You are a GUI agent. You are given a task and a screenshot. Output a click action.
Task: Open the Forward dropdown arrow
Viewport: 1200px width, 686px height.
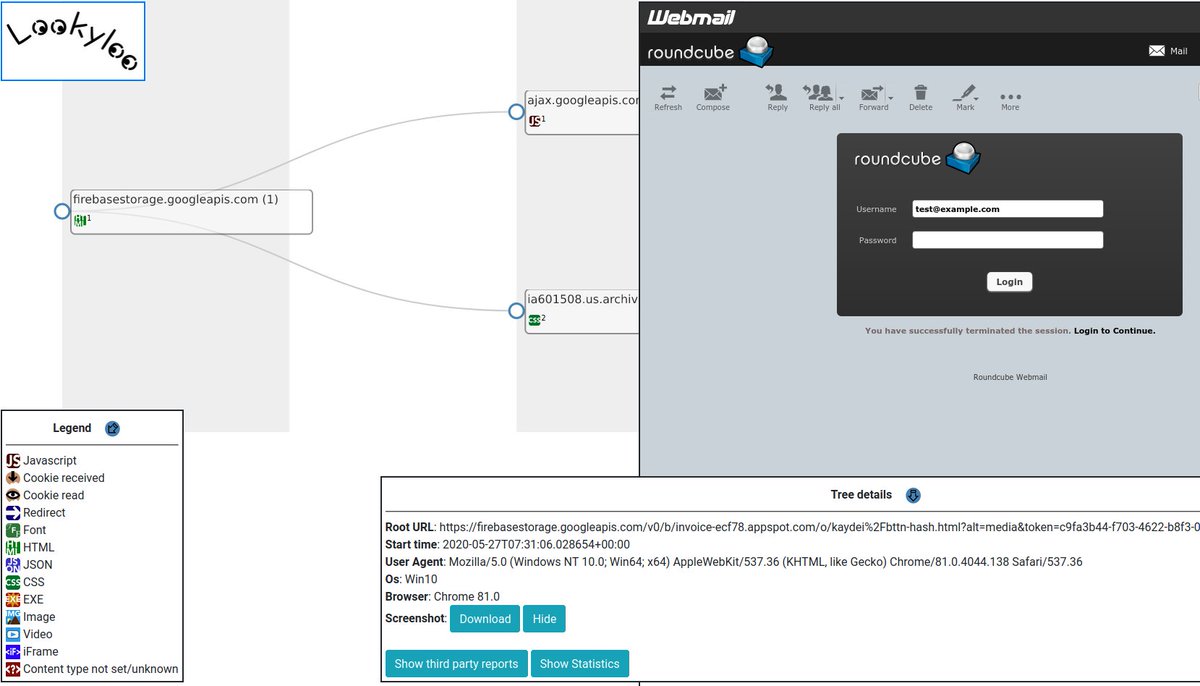tap(891, 97)
